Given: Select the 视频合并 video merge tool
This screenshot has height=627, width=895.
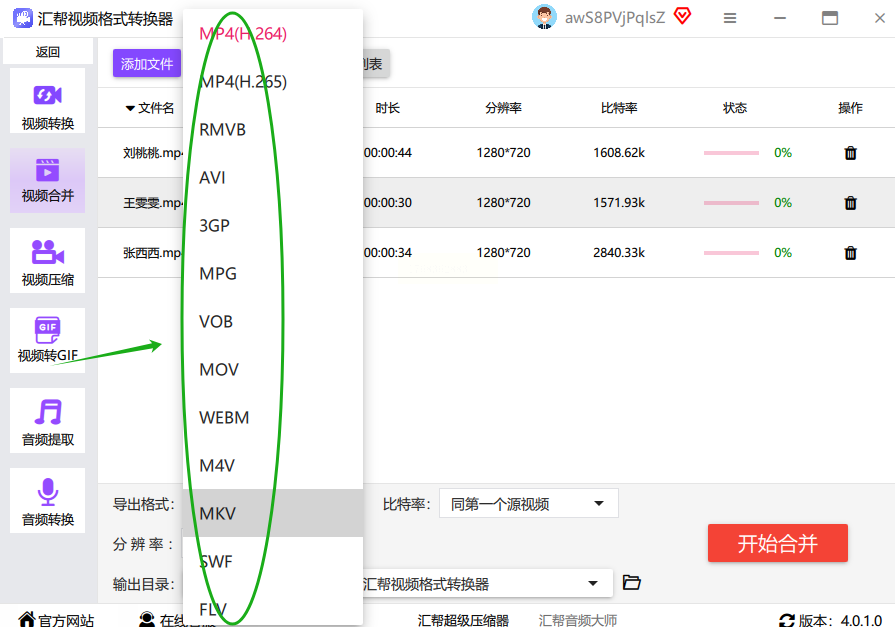Looking at the screenshot, I should tap(47, 180).
